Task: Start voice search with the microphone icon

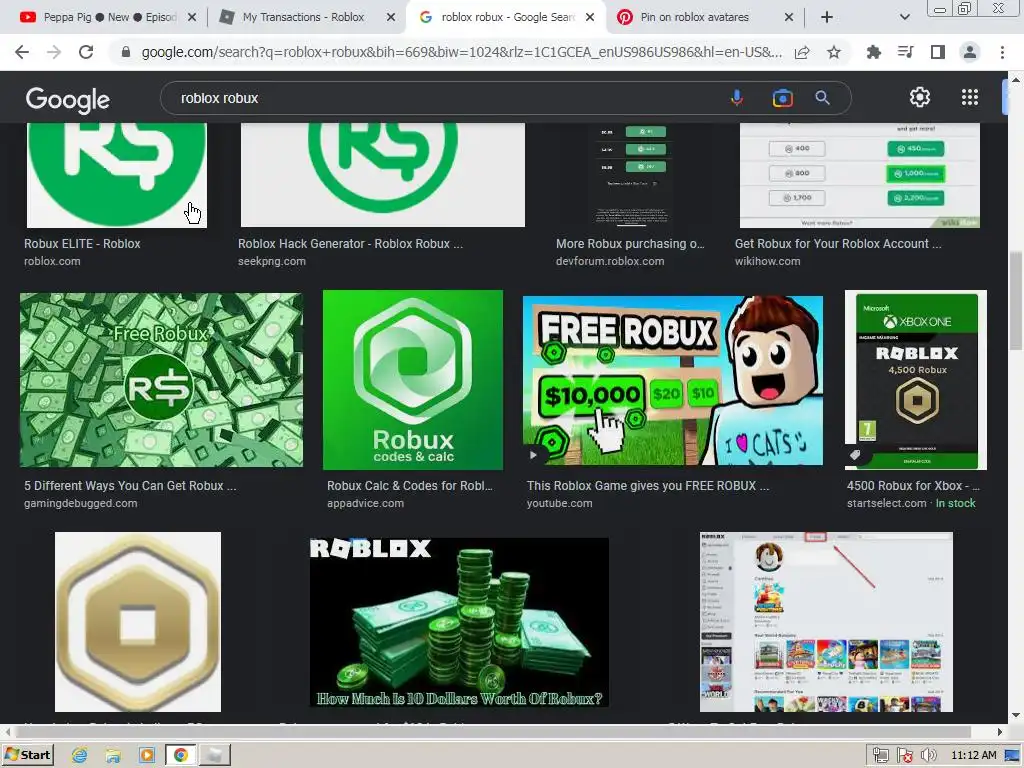Action: coord(737,98)
